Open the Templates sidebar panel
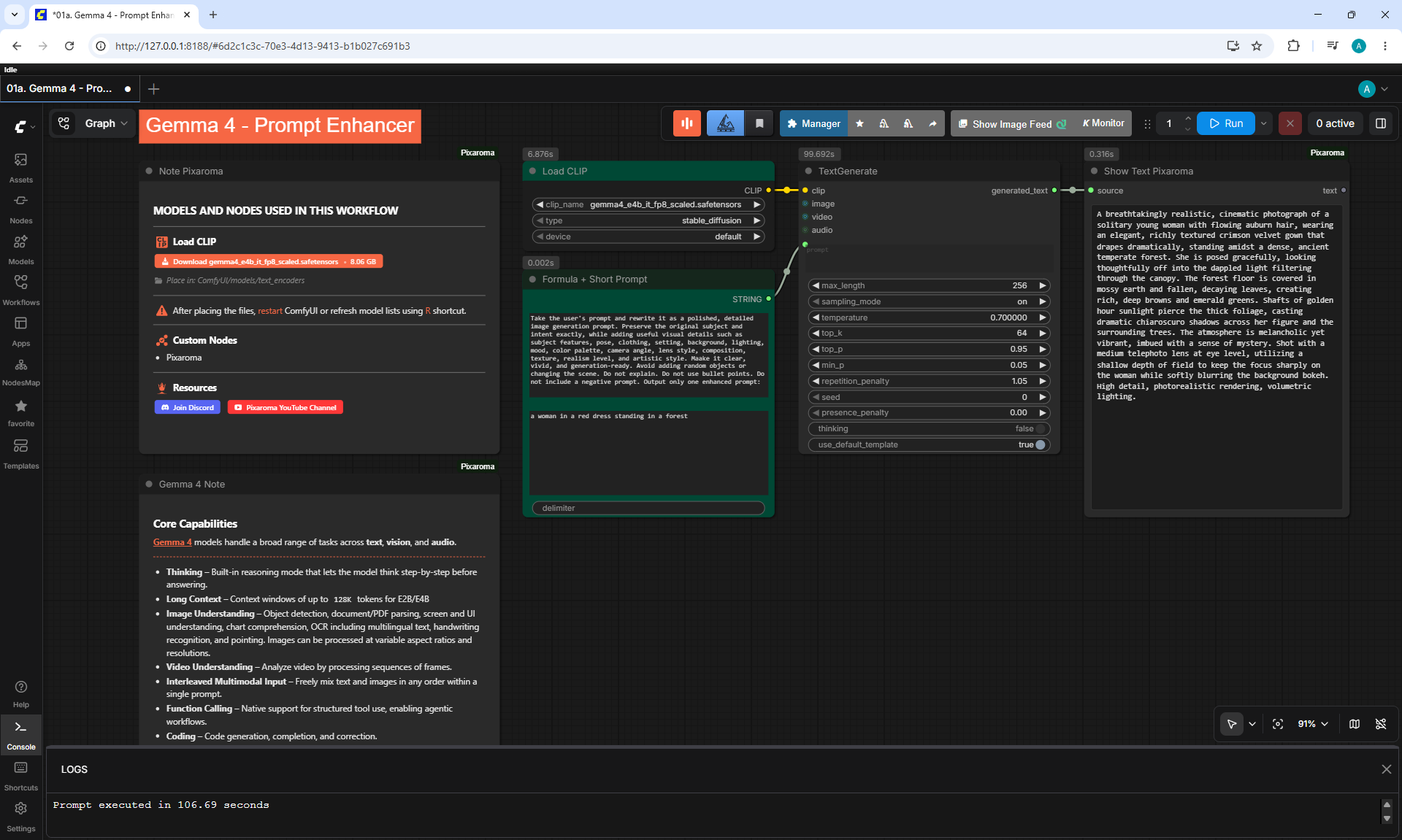Viewport: 1402px width, 840px height. 21,454
